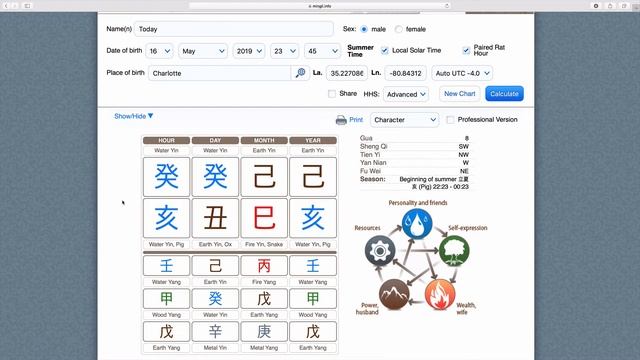
Task: Click the year stem Earth Yin character
Action: coord(313,177)
